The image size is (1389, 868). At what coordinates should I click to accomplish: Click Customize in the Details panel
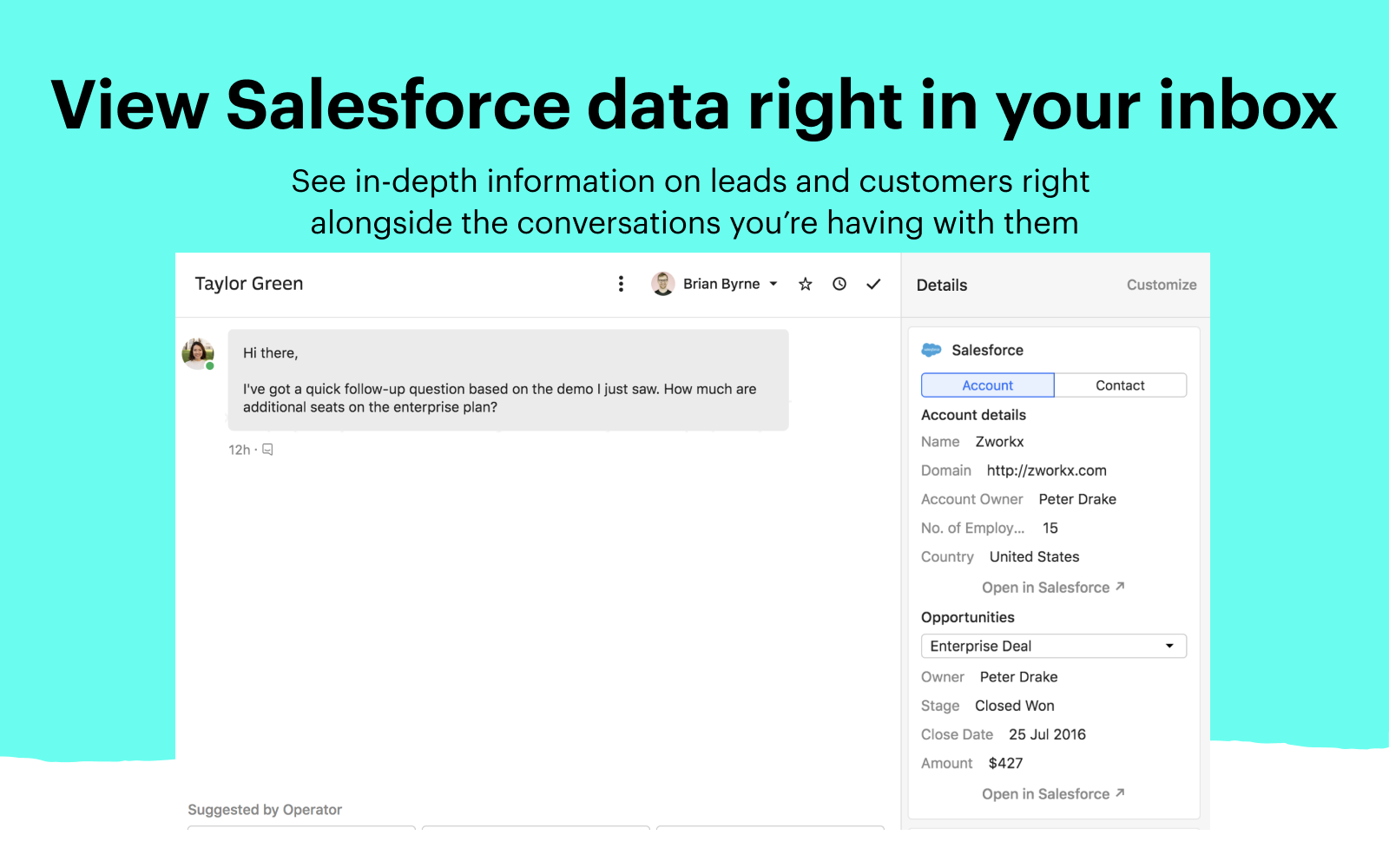pos(1161,285)
